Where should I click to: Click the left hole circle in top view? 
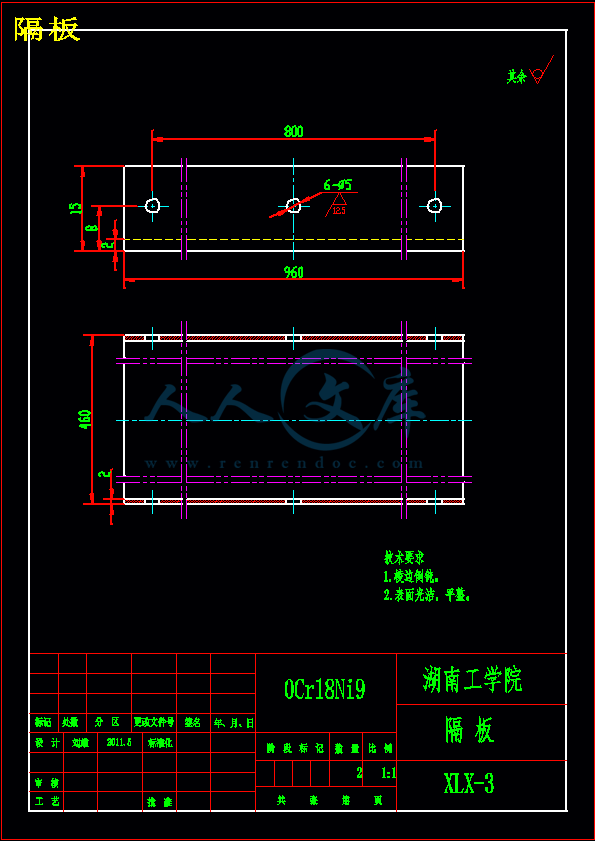[x=152, y=205]
